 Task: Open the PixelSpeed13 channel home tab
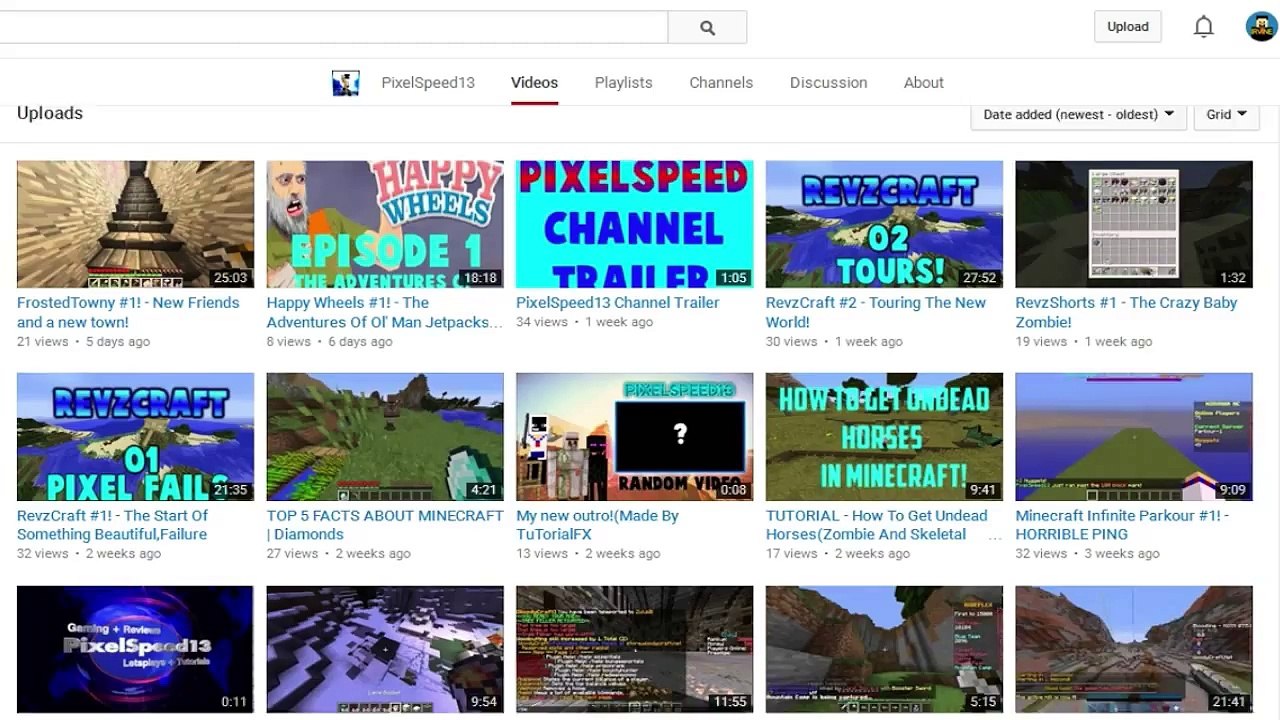(x=428, y=83)
